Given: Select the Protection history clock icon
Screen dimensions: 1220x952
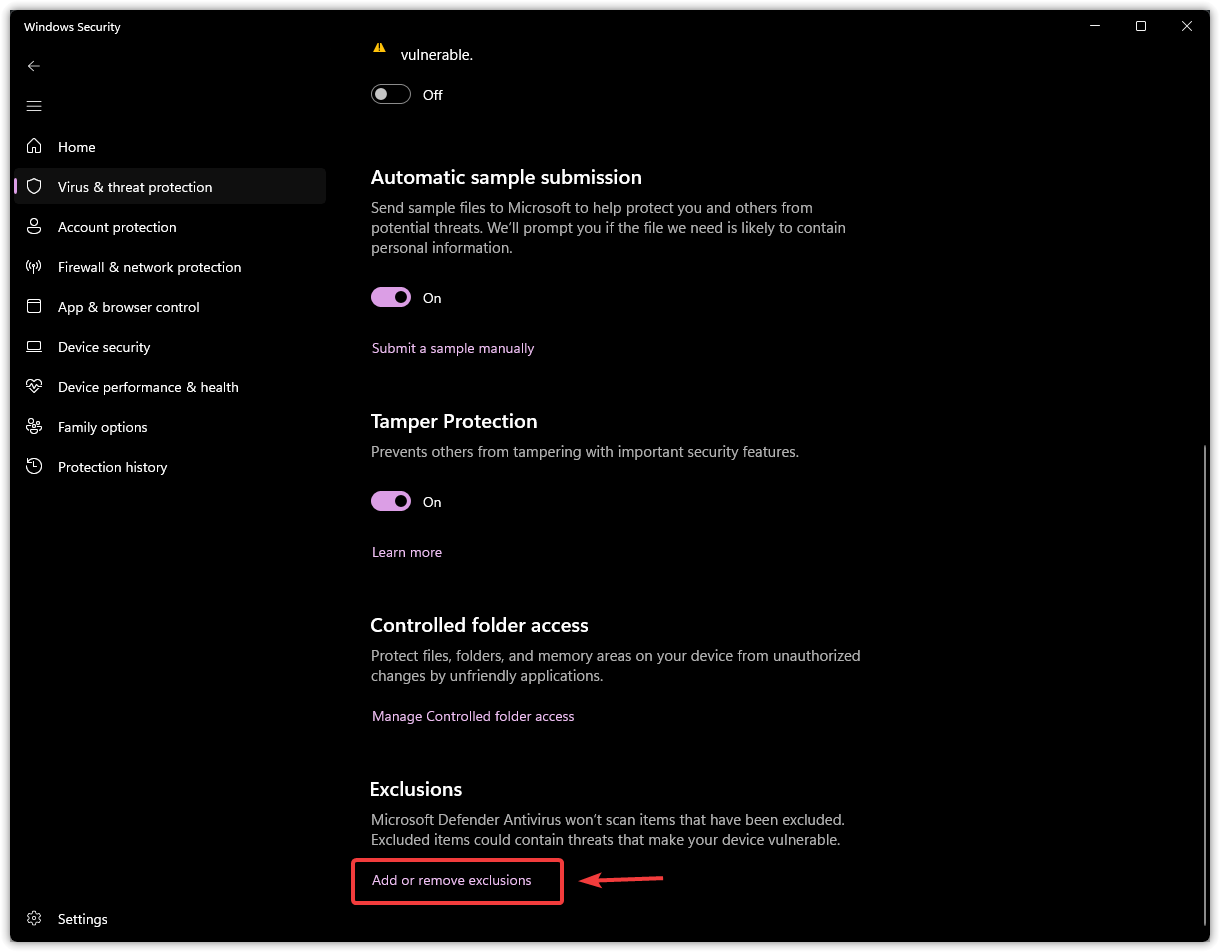Looking at the screenshot, I should point(34,466).
